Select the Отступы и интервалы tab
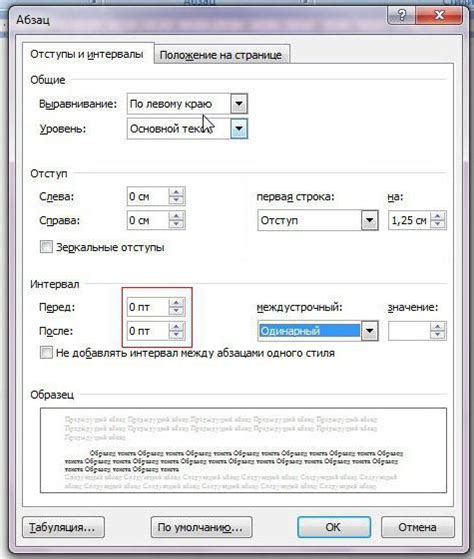474x559 pixels. 87,54
